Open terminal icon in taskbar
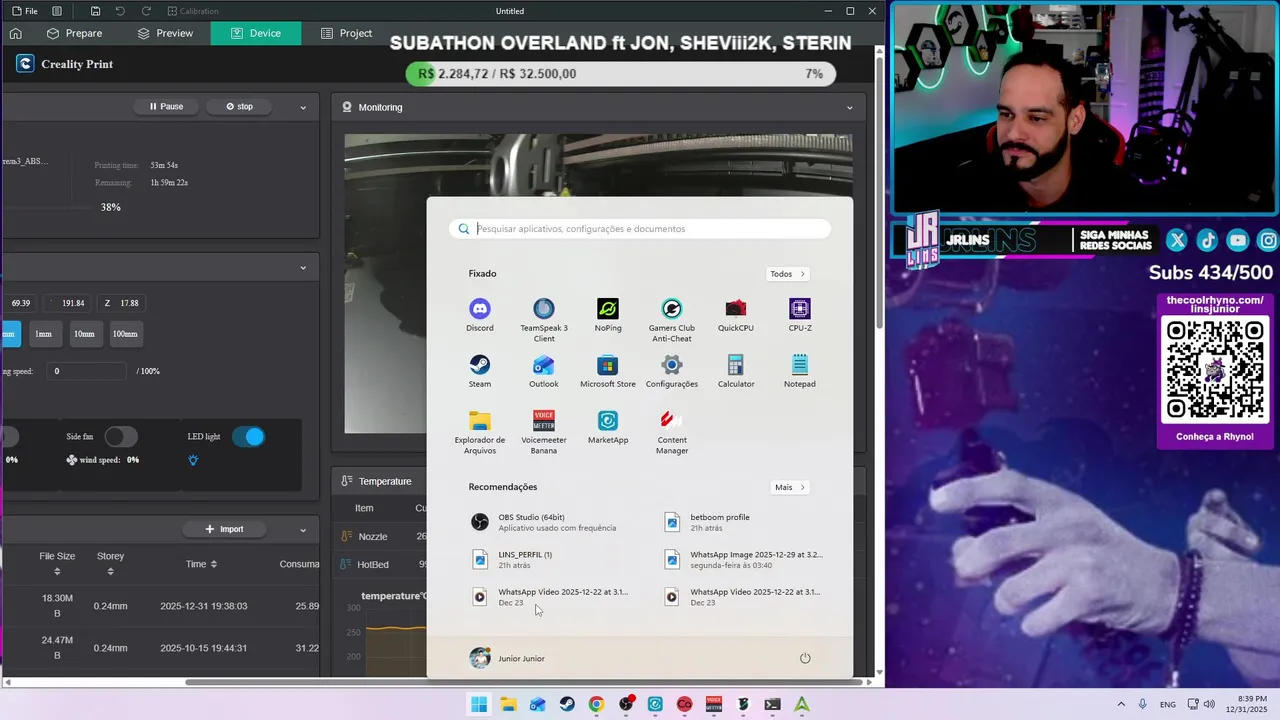Viewport: 1280px width, 720px height. (772, 704)
